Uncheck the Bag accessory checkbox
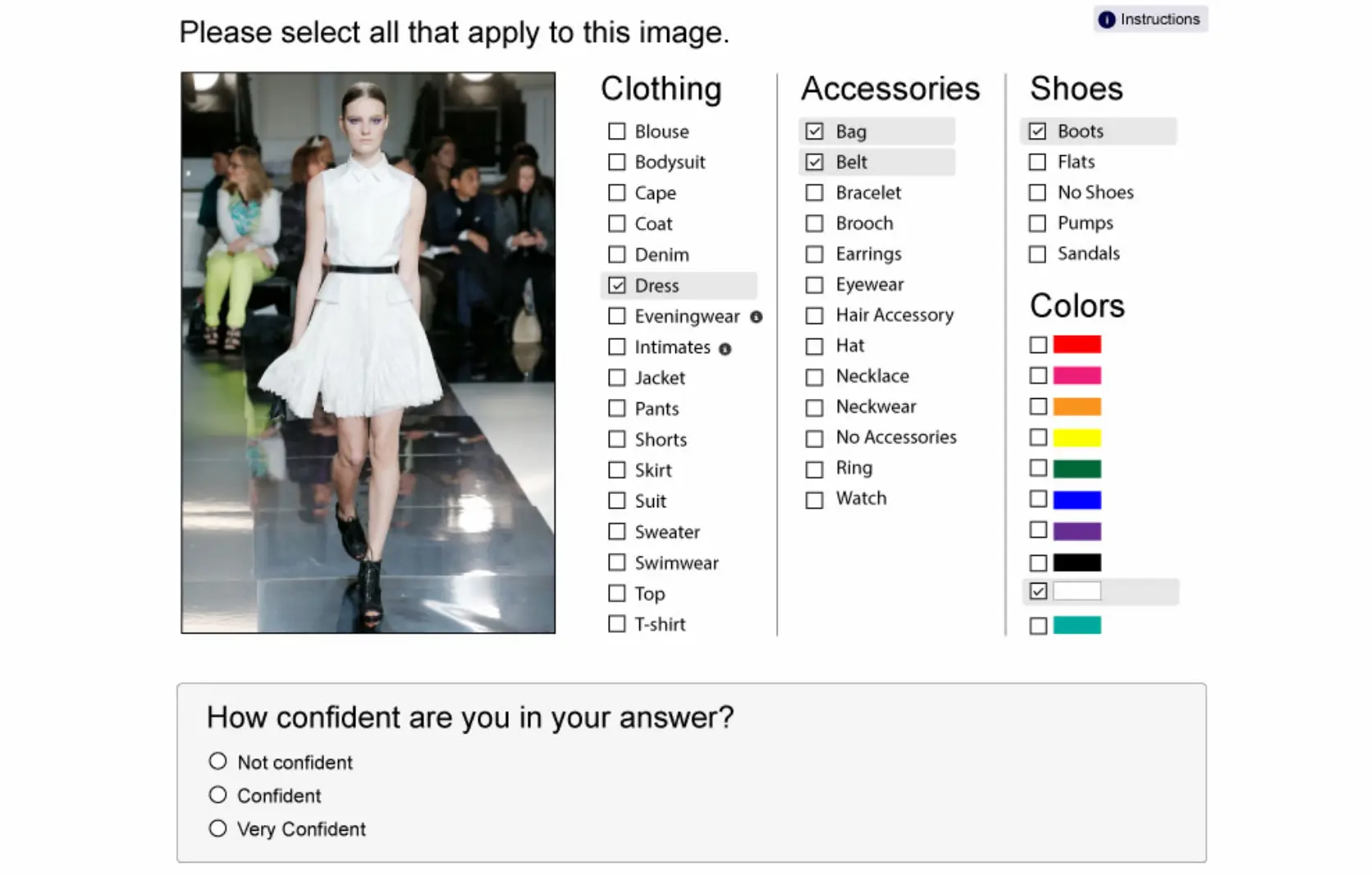Viewport: 1372px width, 875px height. [x=814, y=131]
